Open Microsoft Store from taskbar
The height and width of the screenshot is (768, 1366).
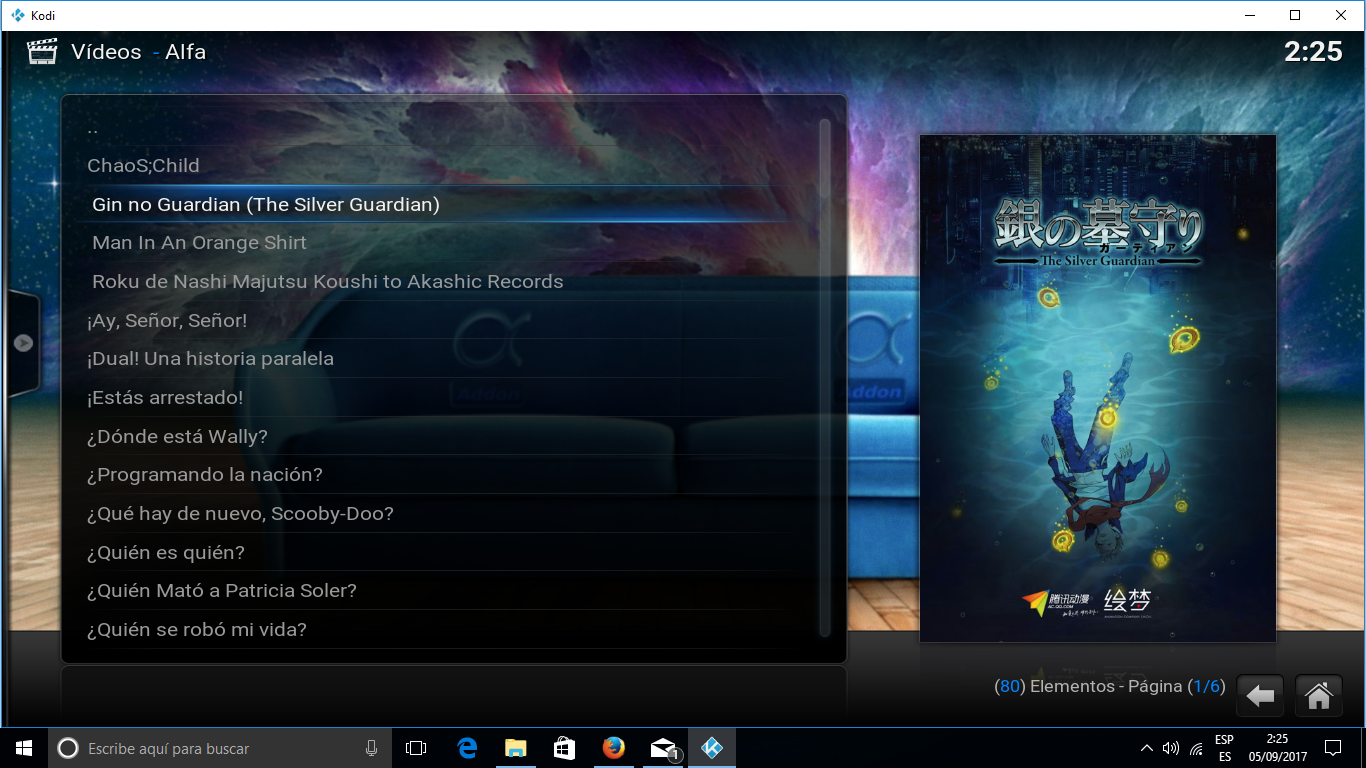tap(565, 748)
